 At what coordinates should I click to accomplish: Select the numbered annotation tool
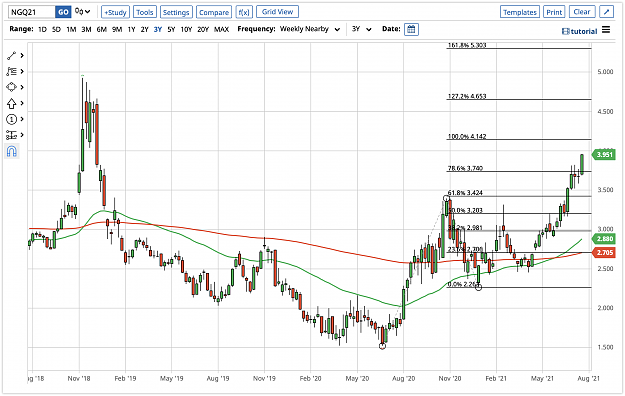[11, 119]
